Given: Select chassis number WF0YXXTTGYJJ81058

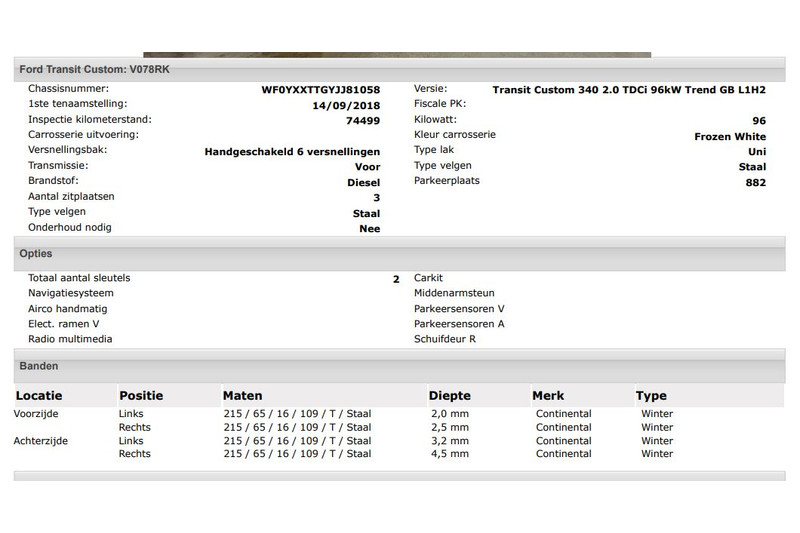Looking at the screenshot, I should [321, 89].
